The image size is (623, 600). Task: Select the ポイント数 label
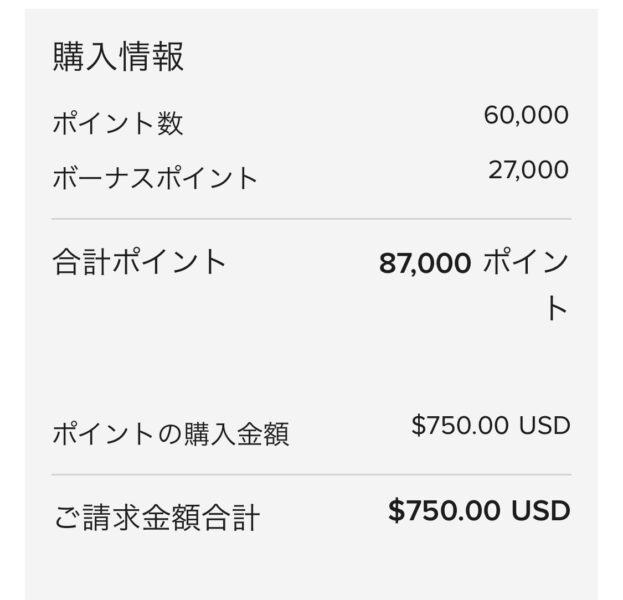(x=118, y=123)
